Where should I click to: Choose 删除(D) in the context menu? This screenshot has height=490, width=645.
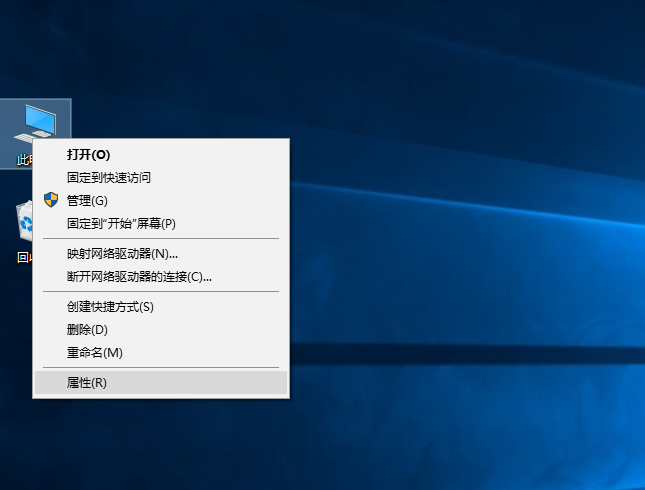(x=87, y=329)
